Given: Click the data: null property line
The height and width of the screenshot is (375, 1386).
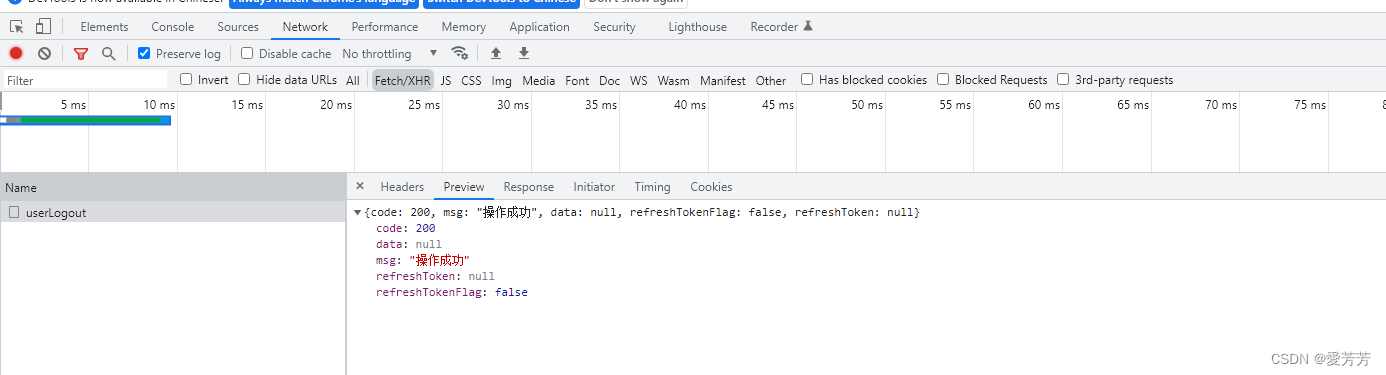Looking at the screenshot, I should [x=408, y=244].
